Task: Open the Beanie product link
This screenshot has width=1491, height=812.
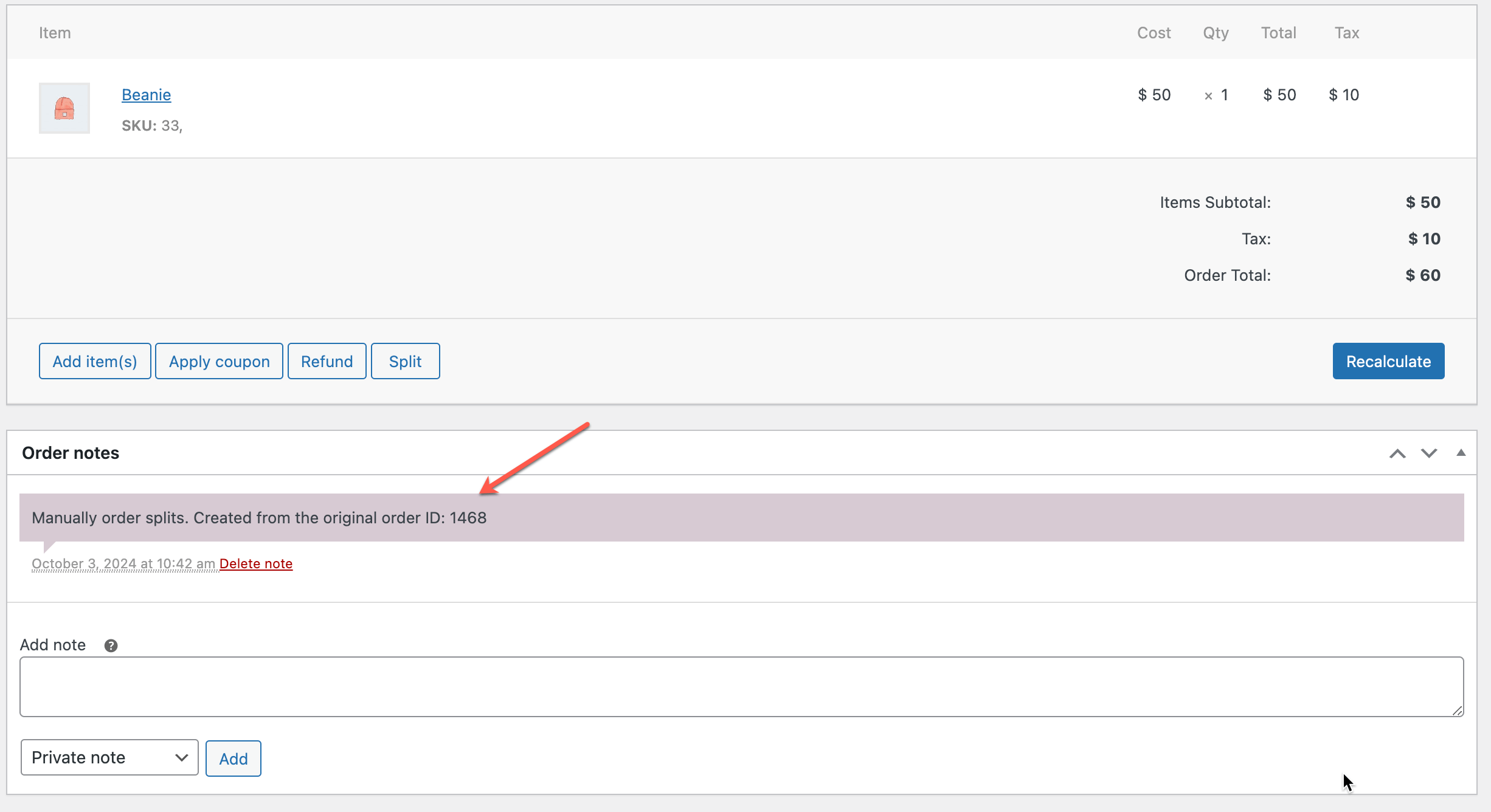Action: (x=146, y=95)
